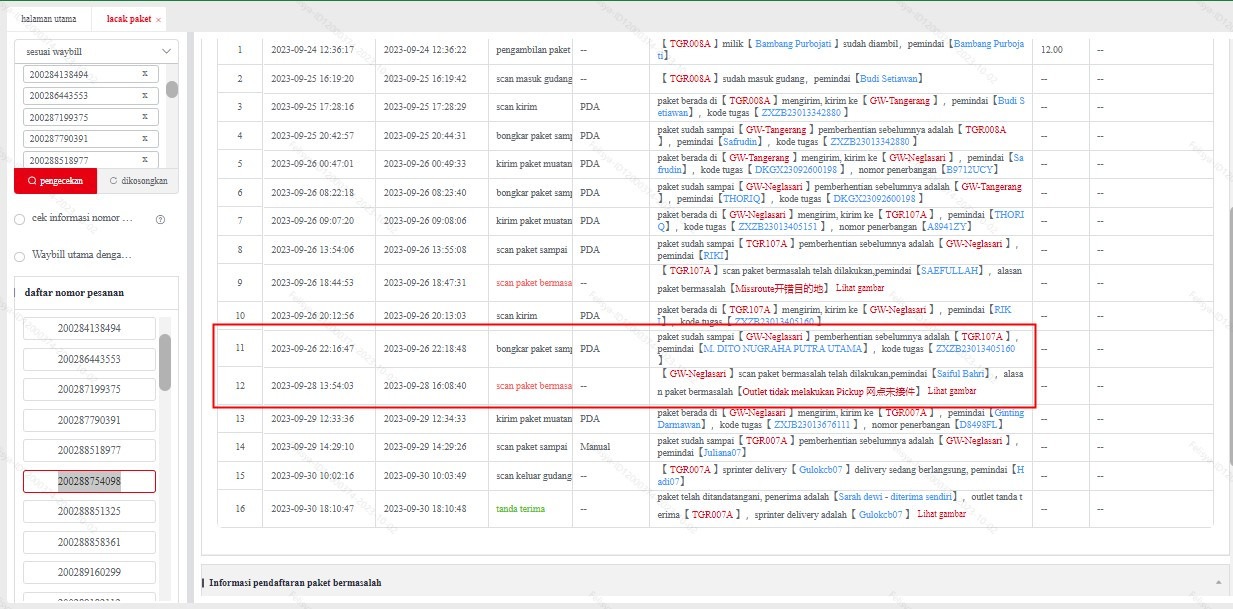Select order 200288518977 in daftar nomor pesanan
1233x609 pixels.
click(x=89, y=450)
